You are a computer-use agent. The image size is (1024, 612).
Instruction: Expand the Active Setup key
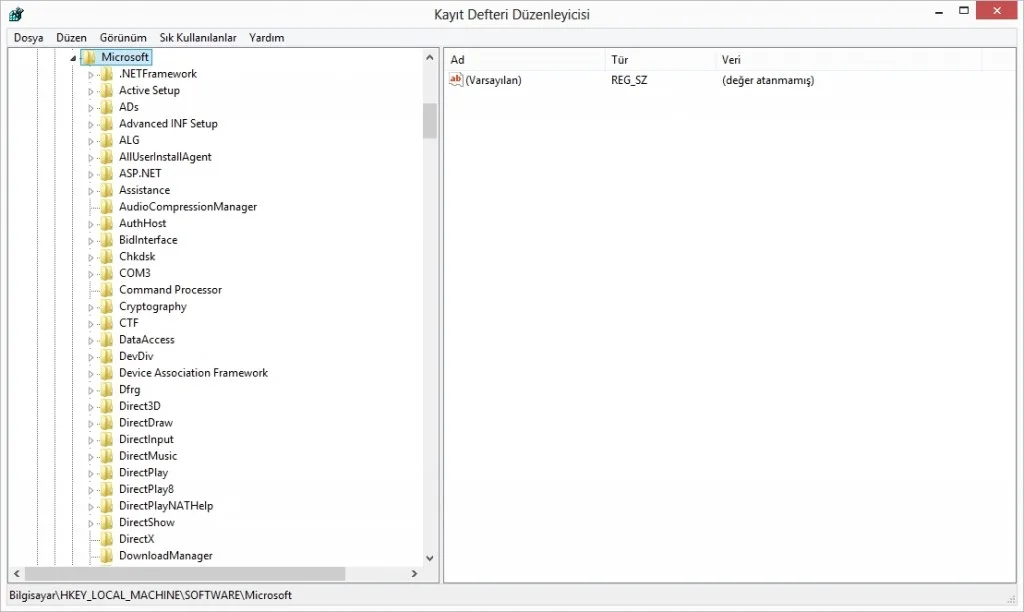[x=91, y=91]
